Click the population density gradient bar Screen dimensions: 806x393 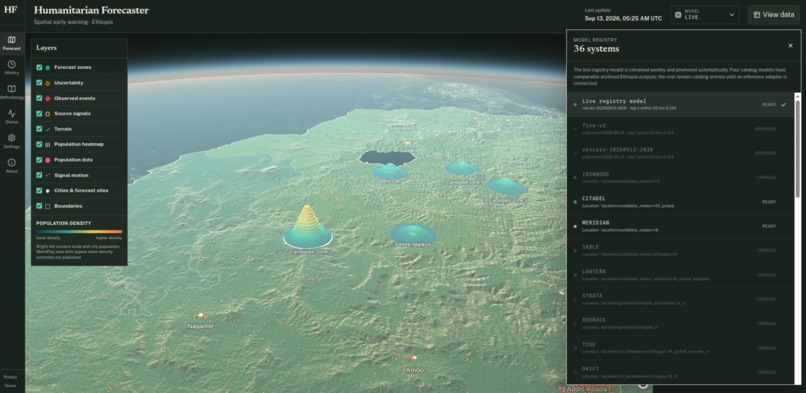(79, 232)
